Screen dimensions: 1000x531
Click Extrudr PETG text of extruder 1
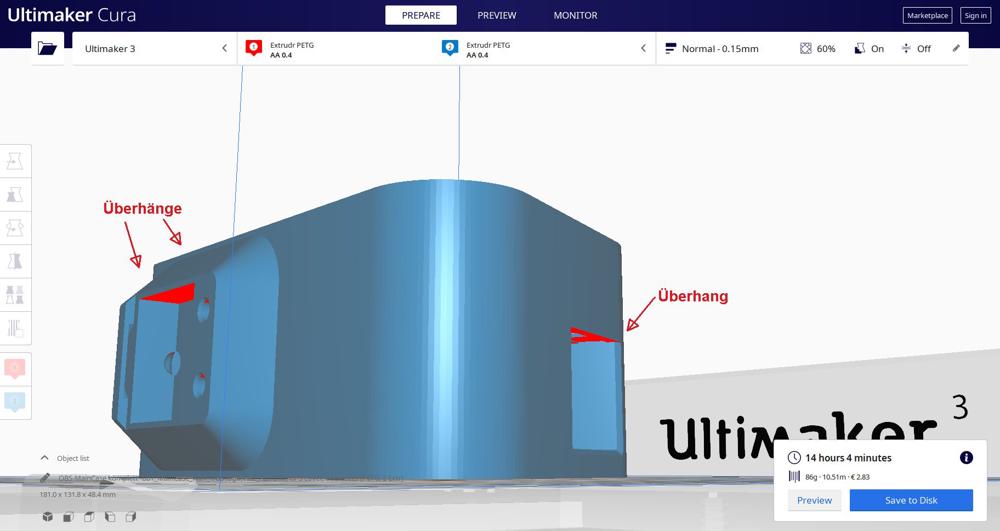tap(291, 45)
